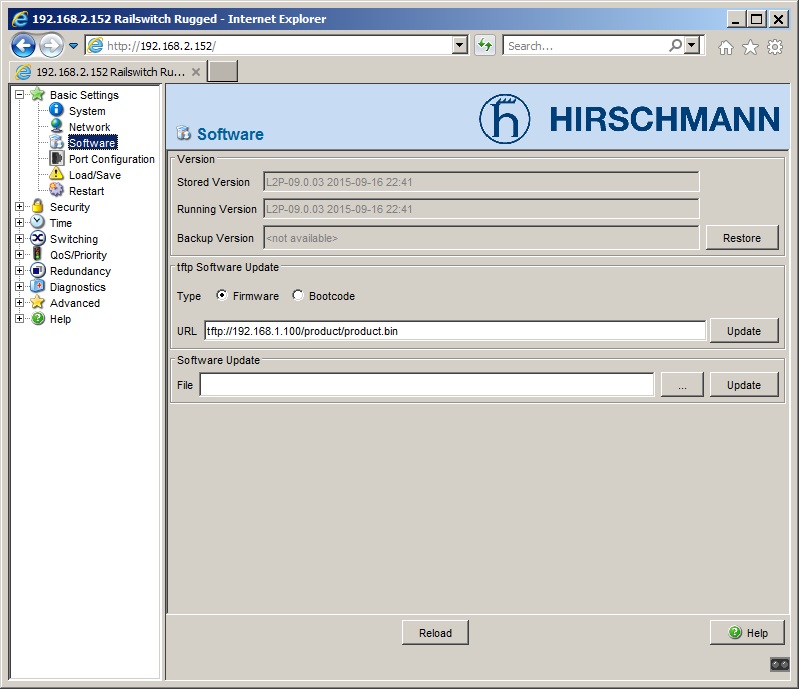Click the browser Search box
The image size is (799, 689).
pos(586,46)
